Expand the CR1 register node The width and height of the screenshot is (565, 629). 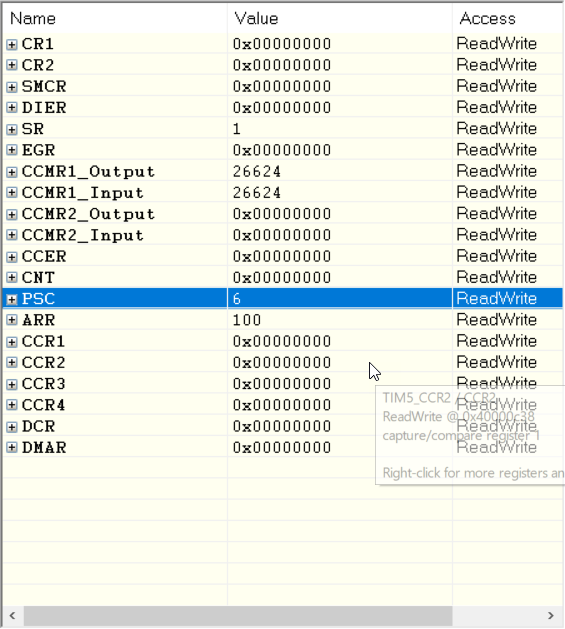click(x=12, y=45)
